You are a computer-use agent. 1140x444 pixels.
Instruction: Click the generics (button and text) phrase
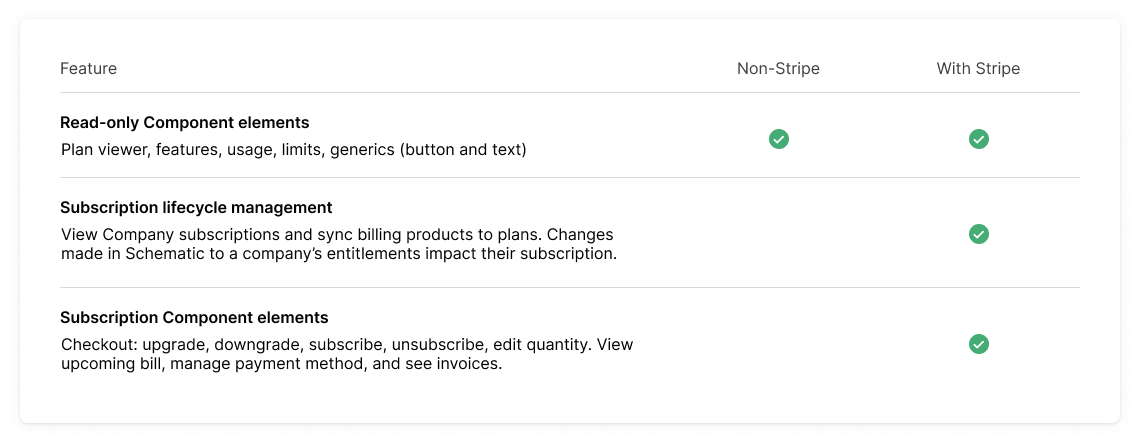pos(463,150)
